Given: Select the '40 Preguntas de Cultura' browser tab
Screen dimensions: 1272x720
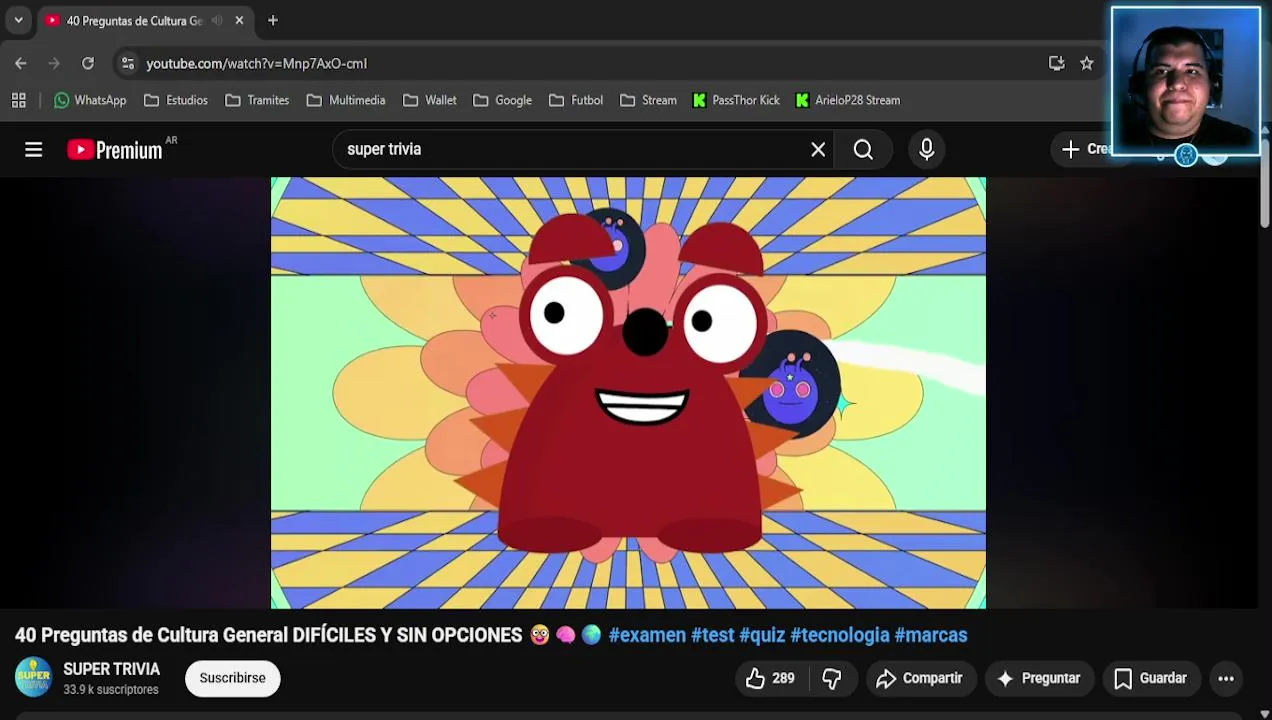Looking at the screenshot, I should [145, 20].
